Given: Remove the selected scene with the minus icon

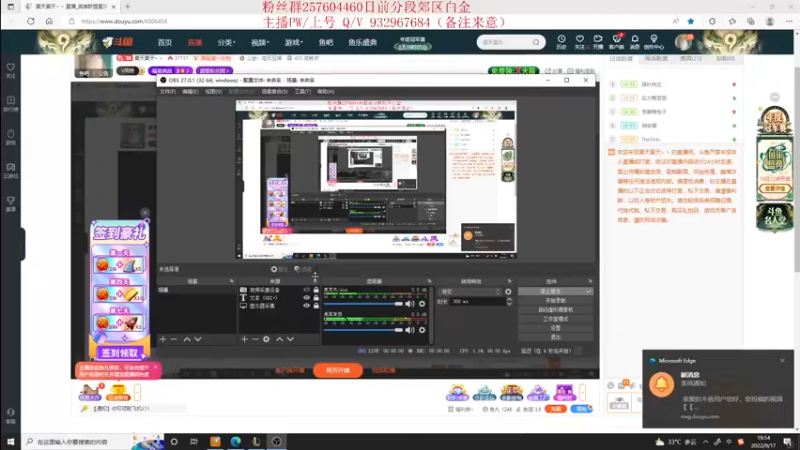Looking at the screenshot, I should tap(174, 339).
